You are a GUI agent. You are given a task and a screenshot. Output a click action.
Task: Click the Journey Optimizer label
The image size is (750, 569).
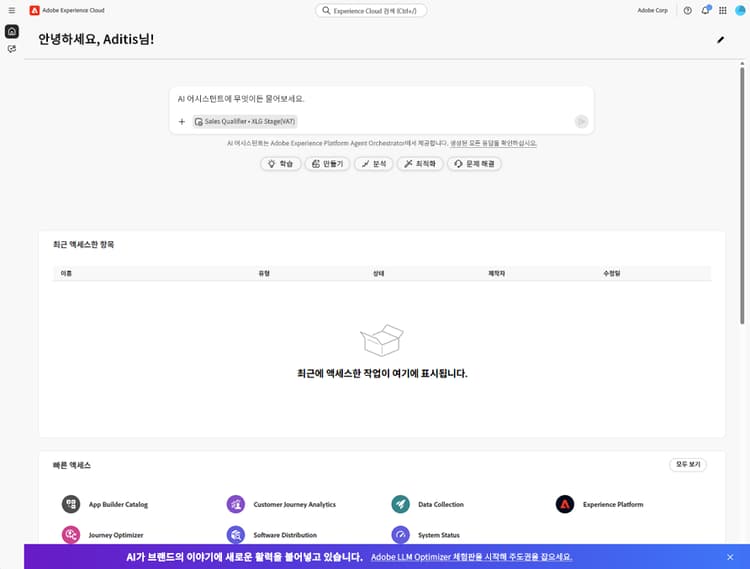pyautogui.click(x=116, y=535)
